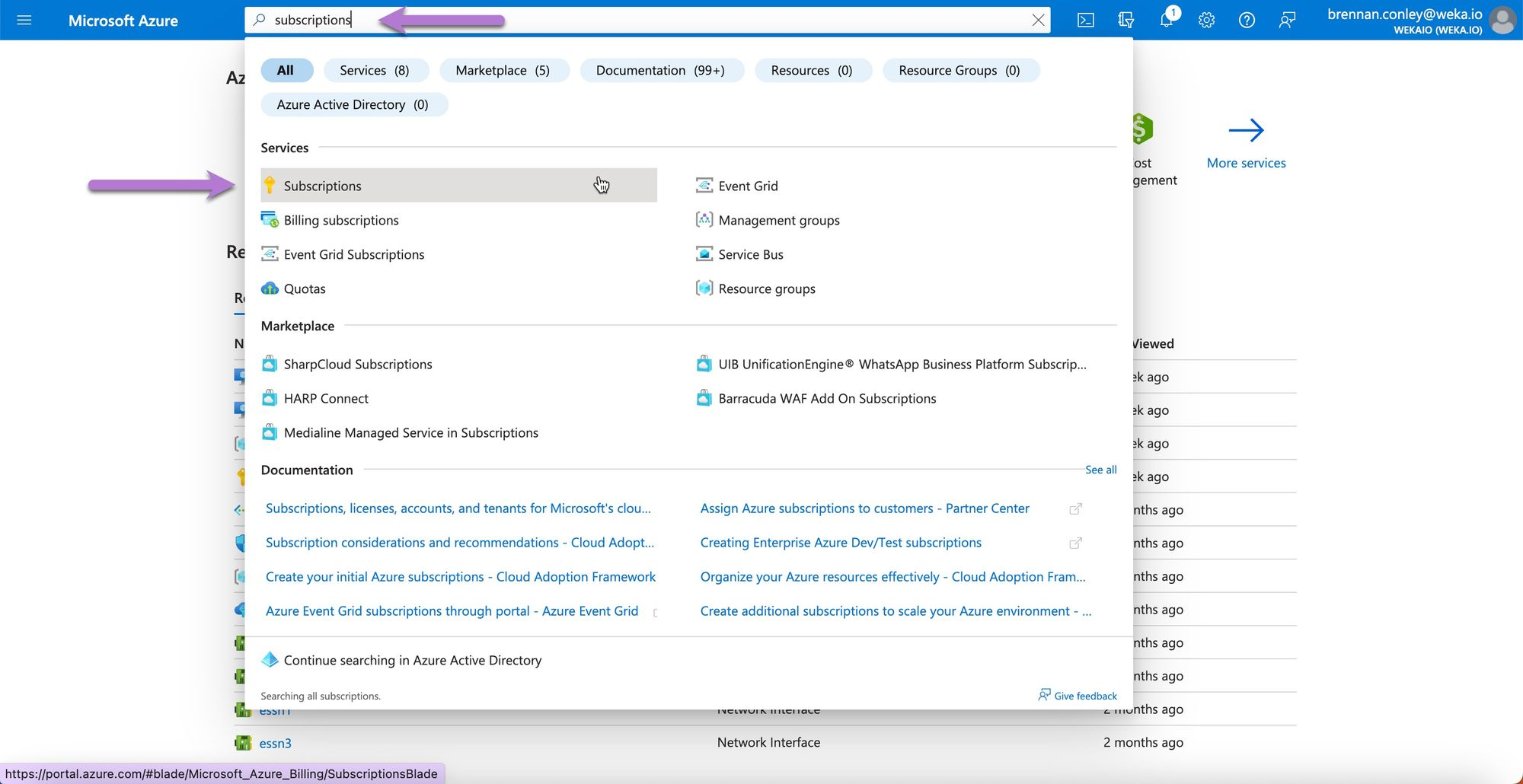Clear the search box with the X

coord(1038,20)
